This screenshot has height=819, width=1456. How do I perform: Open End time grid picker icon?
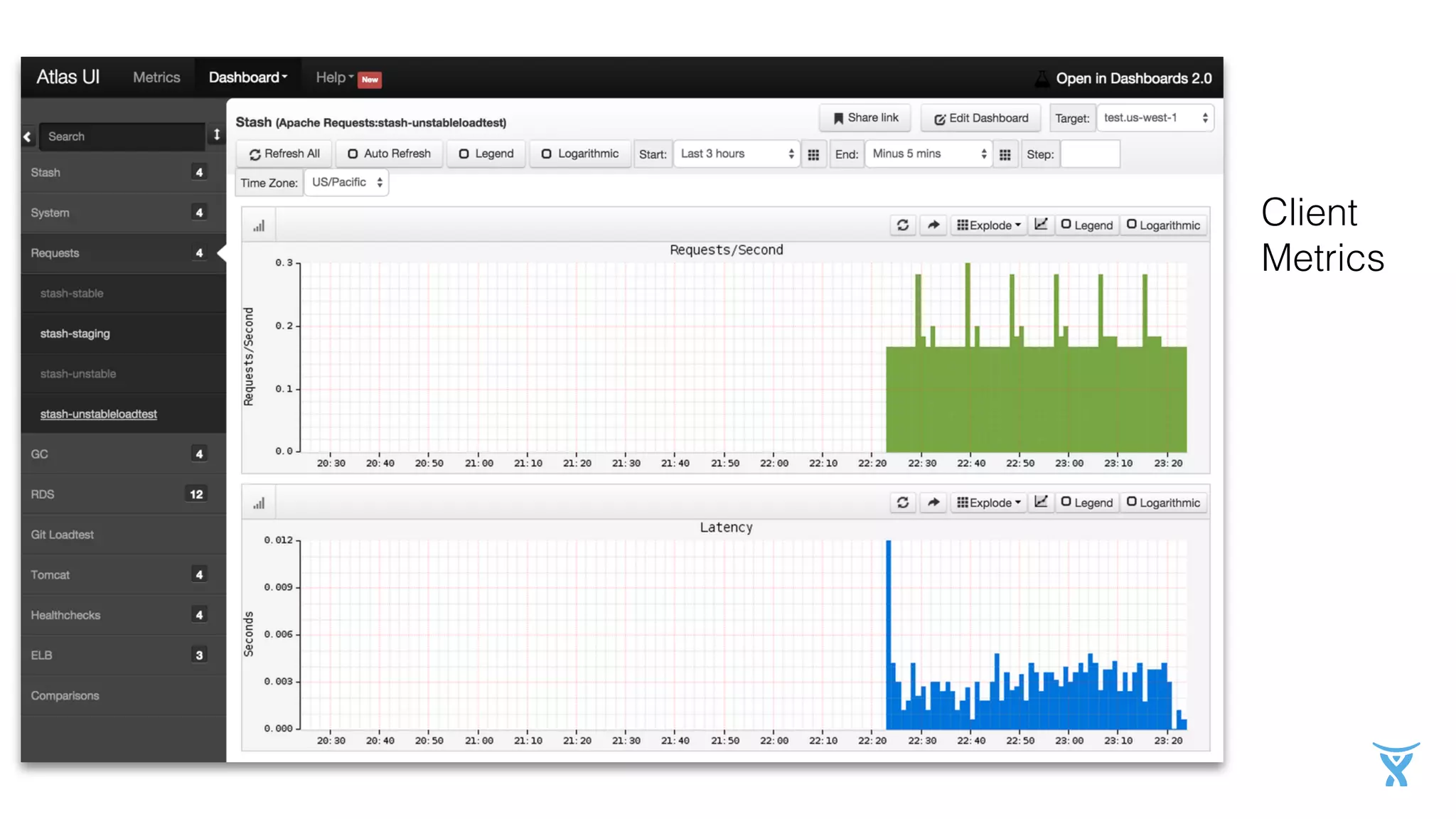point(1005,154)
